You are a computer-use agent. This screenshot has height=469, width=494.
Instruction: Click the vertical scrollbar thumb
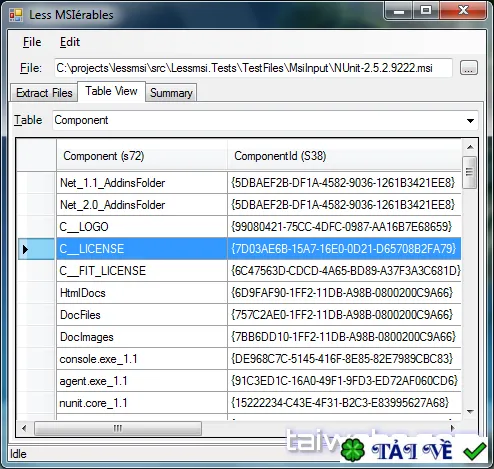tap(470, 172)
